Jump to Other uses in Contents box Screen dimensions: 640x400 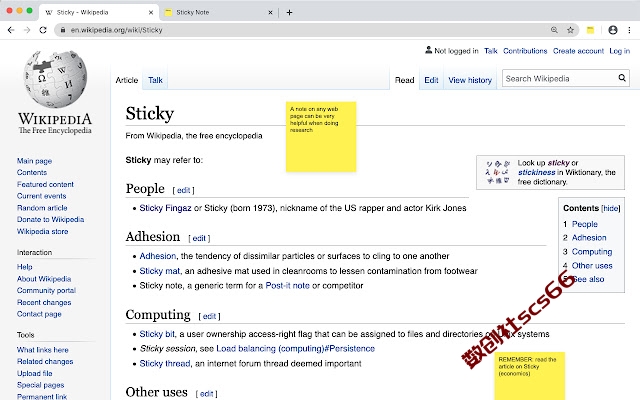coord(592,266)
